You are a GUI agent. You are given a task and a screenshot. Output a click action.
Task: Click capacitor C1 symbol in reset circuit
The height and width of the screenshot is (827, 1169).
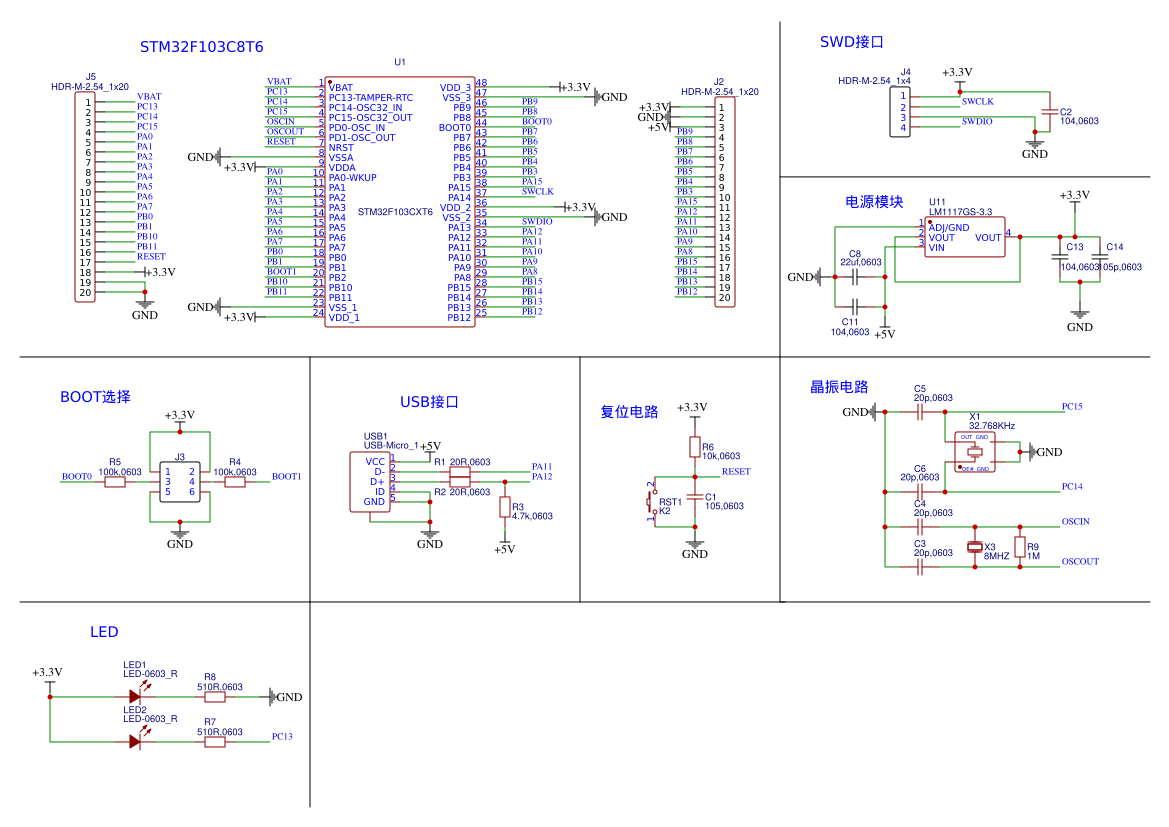(x=695, y=497)
